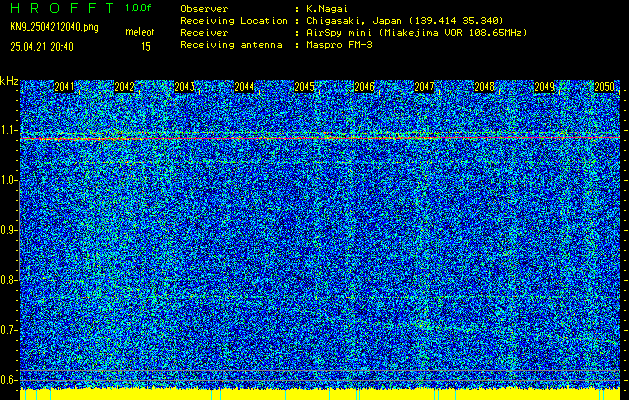The height and width of the screenshot is (400, 629).
Task: Click the Receiving Location label
Action: [x=234, y=20]
